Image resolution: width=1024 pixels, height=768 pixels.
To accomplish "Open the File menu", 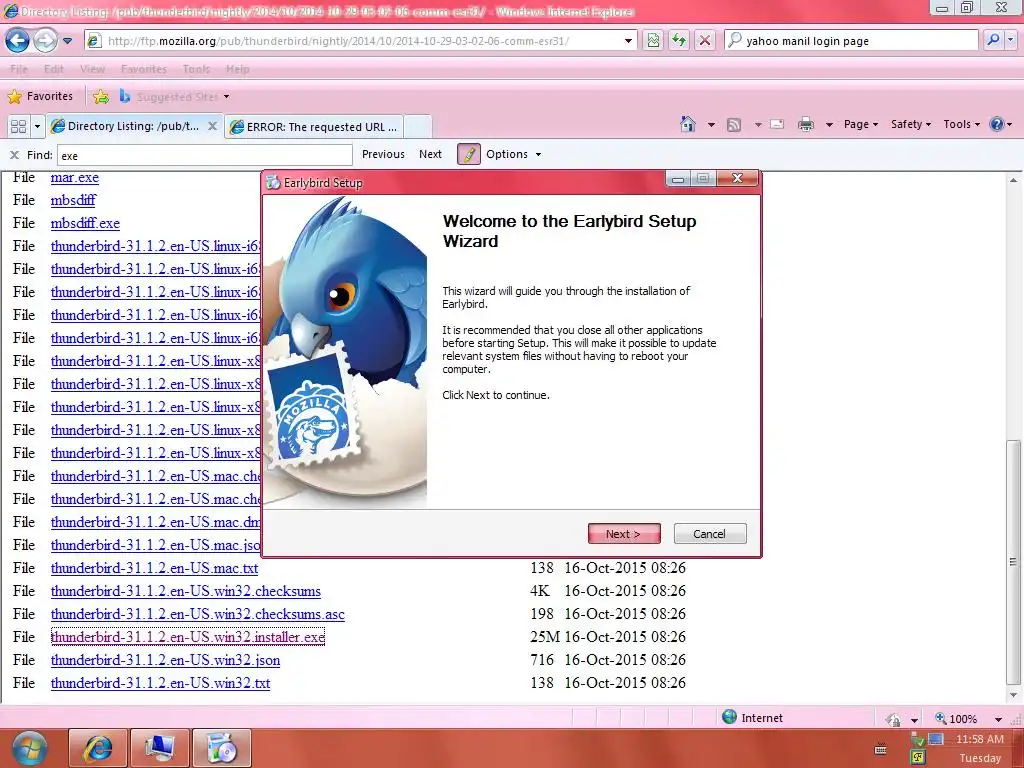I will [x=19, y=69].
